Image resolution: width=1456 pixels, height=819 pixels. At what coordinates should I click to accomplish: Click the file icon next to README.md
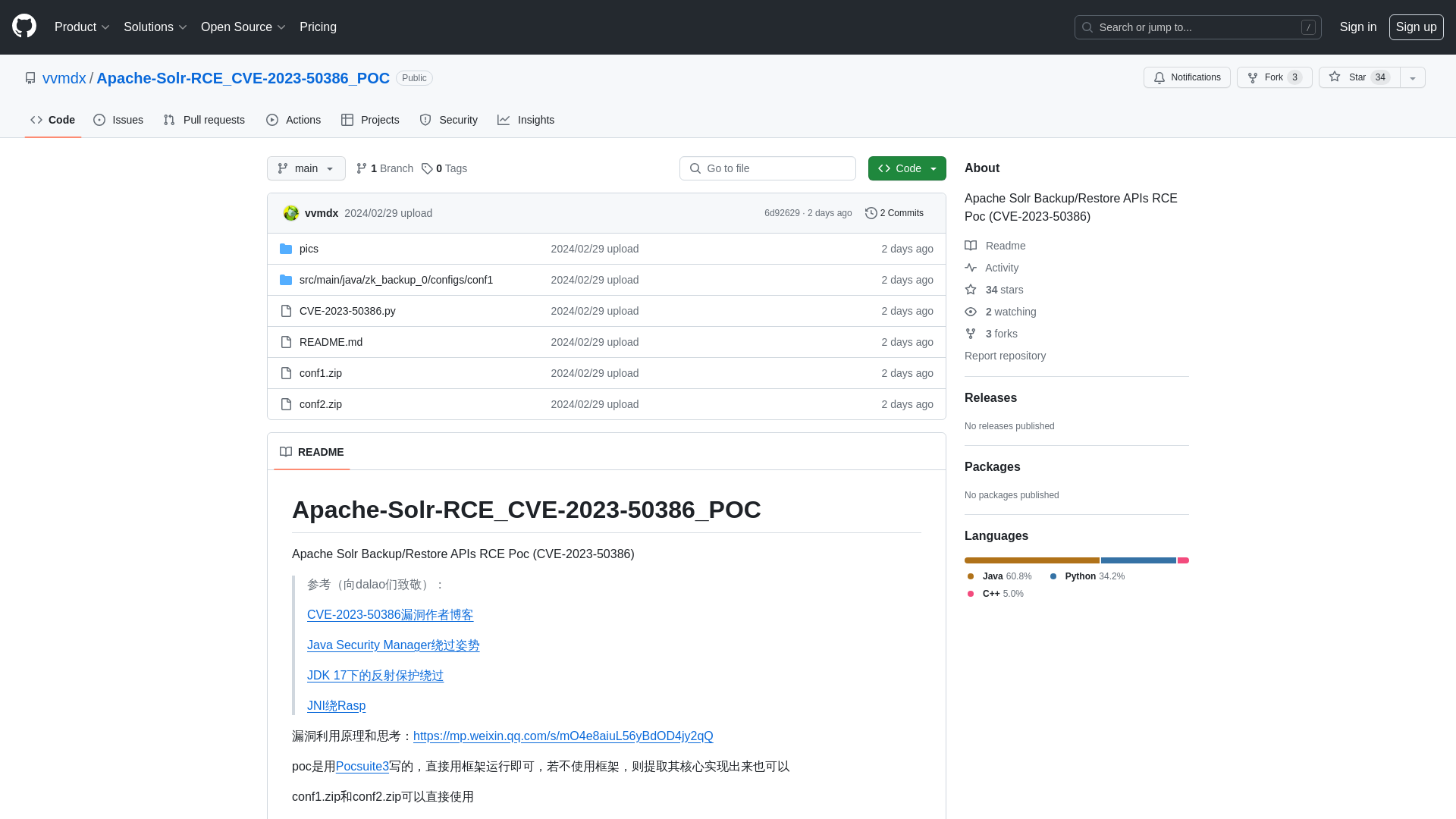click(x=286, y=342)
